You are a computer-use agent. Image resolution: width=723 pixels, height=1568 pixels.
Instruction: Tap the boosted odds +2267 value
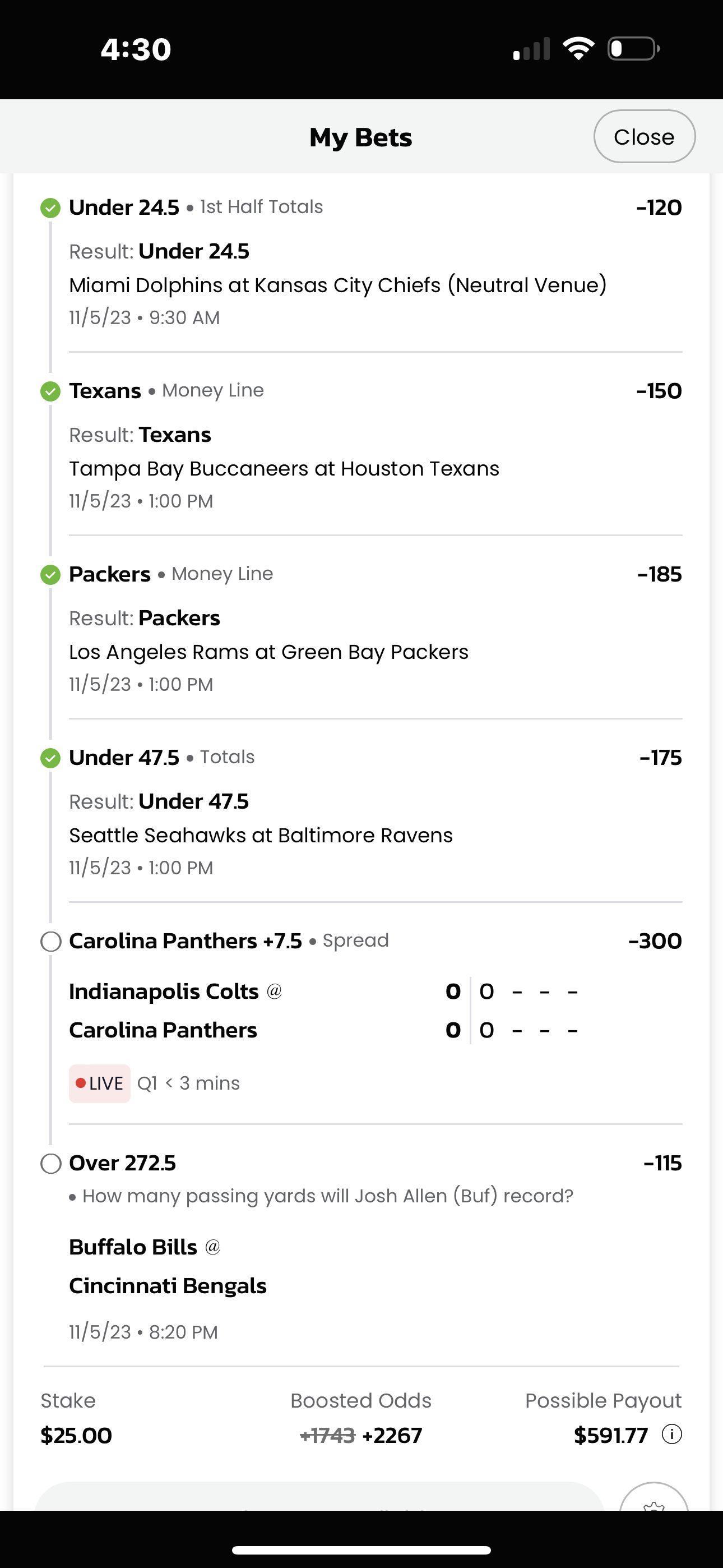(x=392, y=1435)
